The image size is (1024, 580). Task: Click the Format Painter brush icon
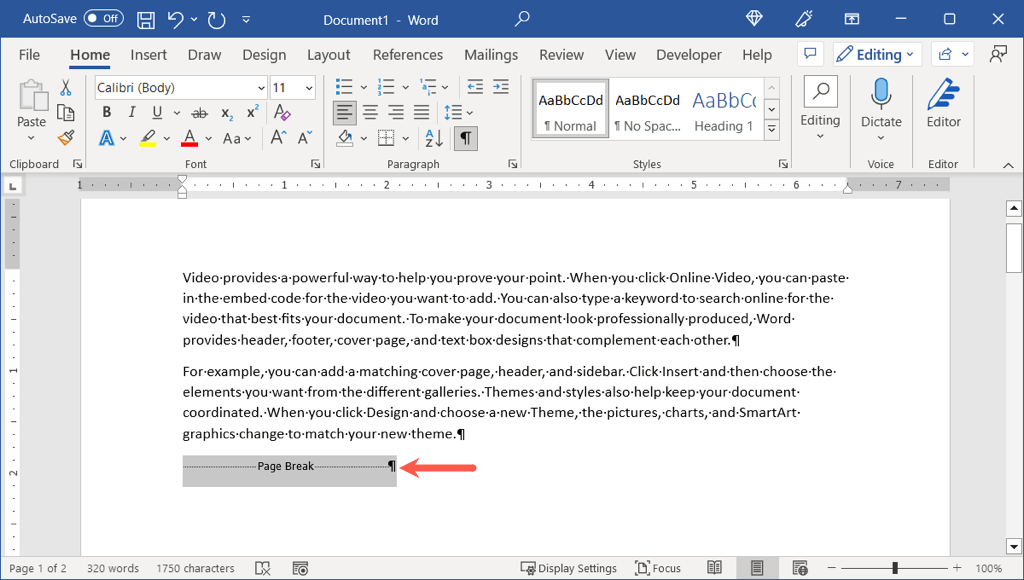[x=66, y=138]
